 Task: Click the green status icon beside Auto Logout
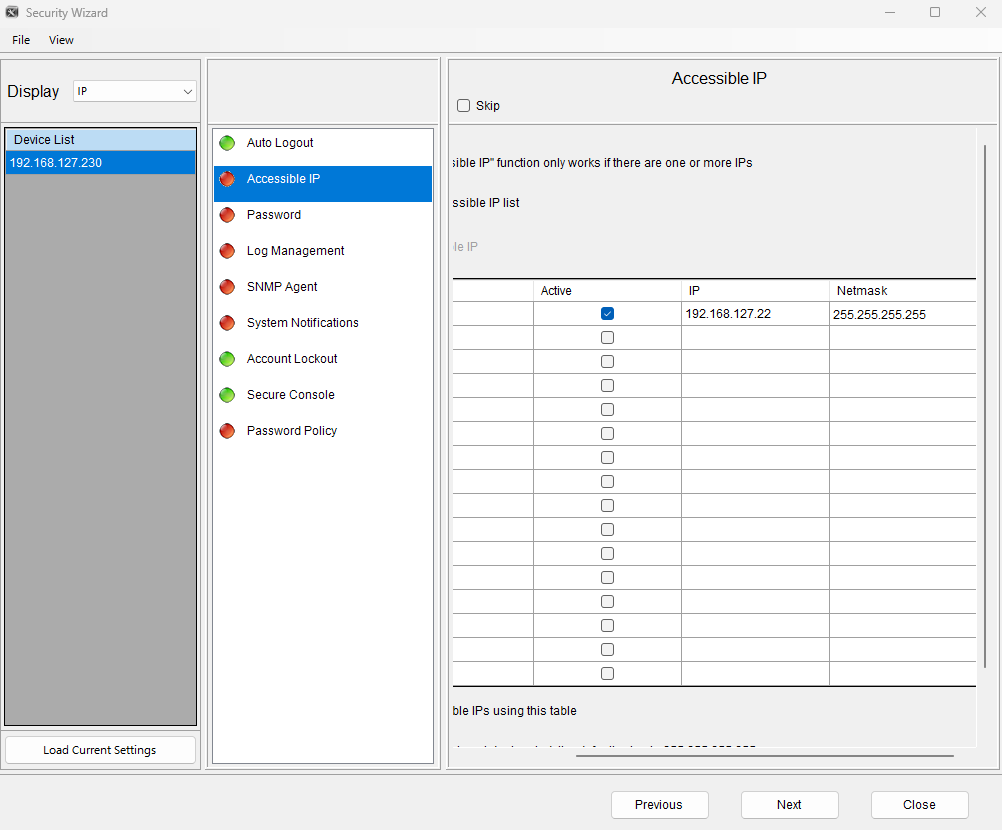[227, 143]
